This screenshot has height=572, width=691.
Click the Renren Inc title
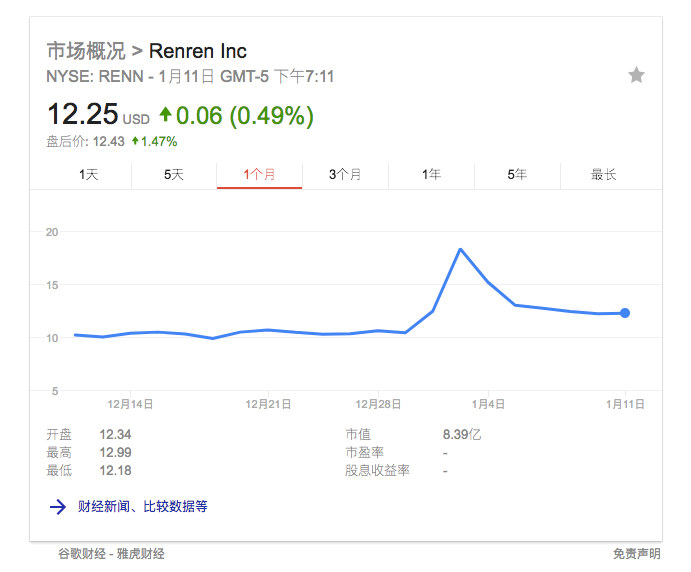pyautogui.click(x=197, y=51)
